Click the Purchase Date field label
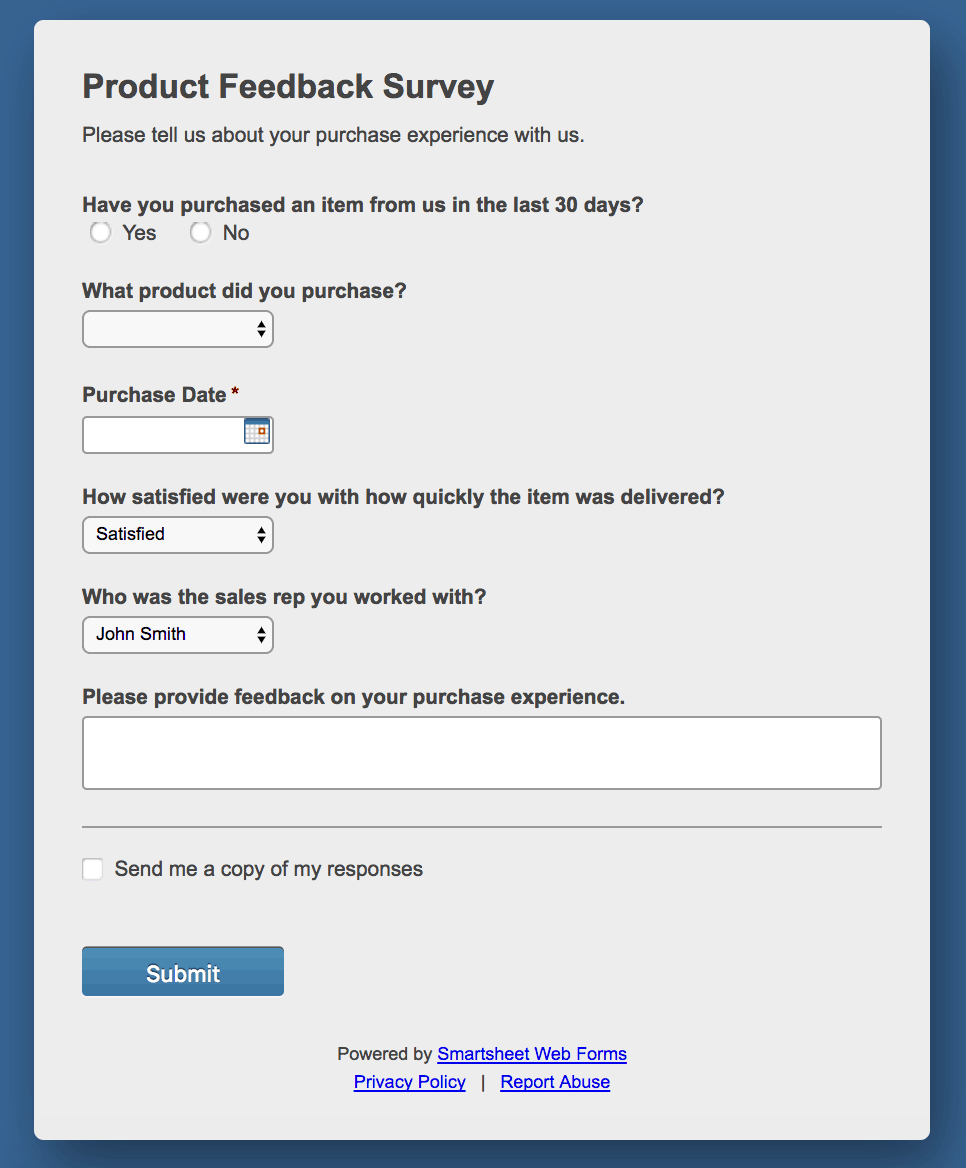 [154, 395]
